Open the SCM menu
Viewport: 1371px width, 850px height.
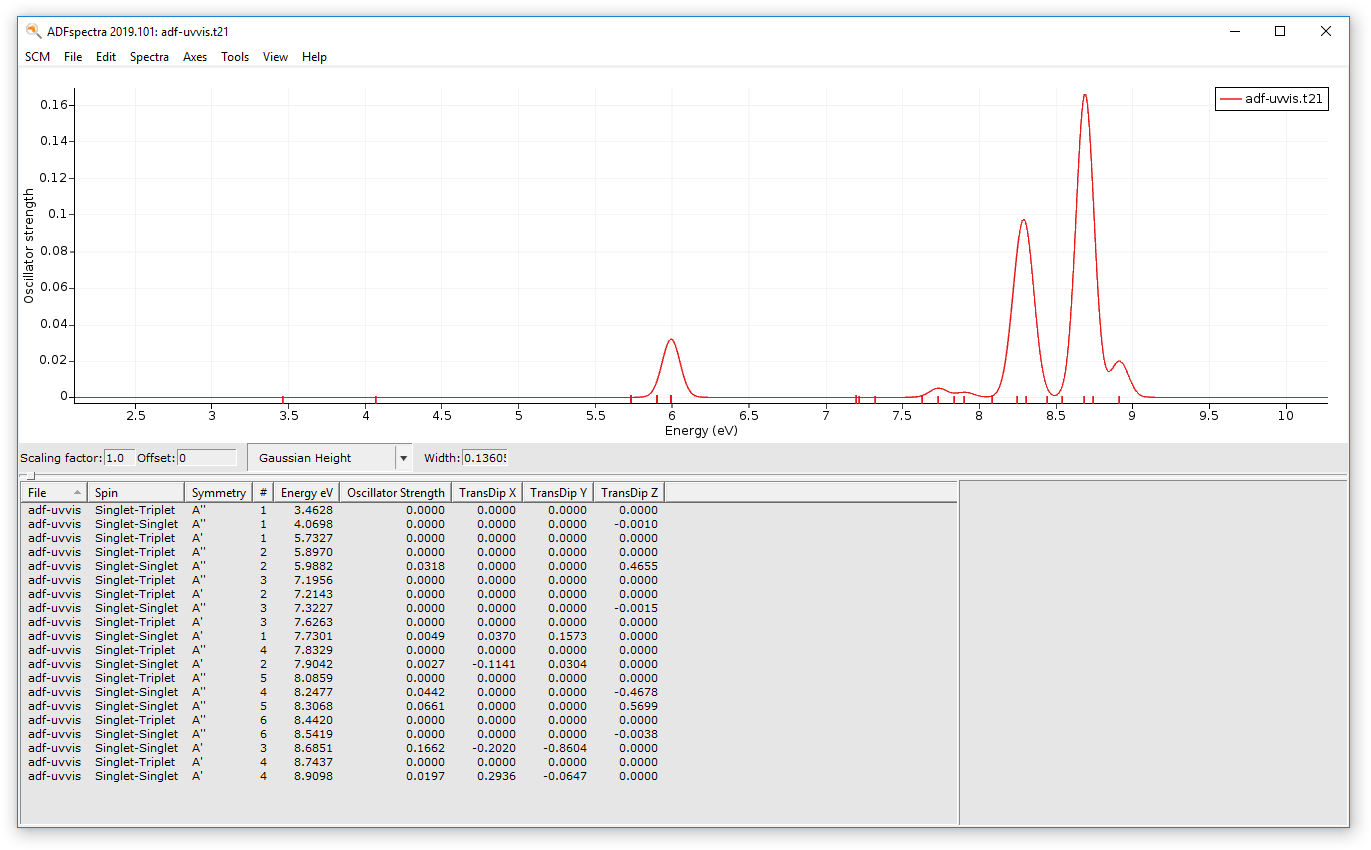[37, 57]
